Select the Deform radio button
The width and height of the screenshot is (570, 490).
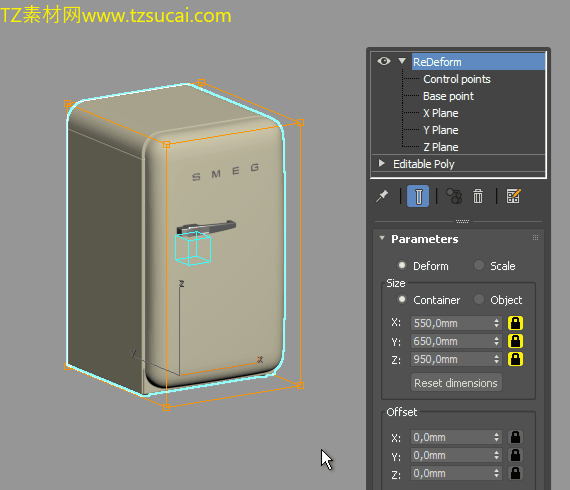402,265
